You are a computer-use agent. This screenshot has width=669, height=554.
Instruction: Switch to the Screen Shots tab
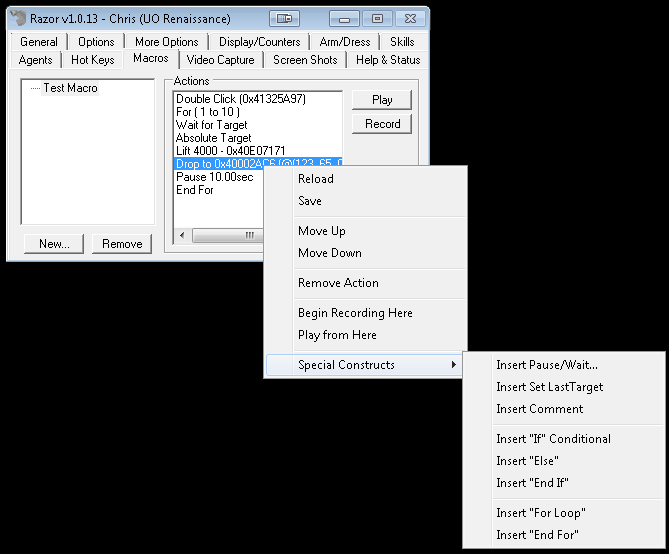[x=305, y=60]
